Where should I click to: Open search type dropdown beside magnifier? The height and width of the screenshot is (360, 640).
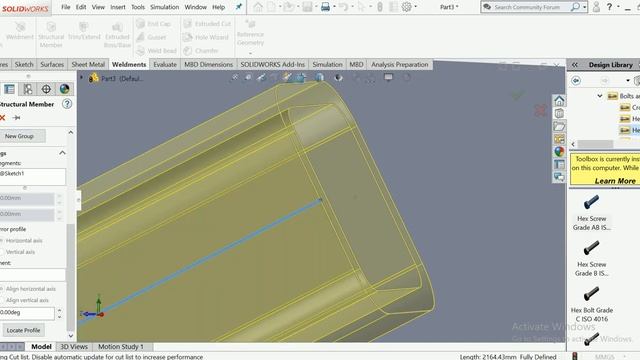tap(584, 7)
